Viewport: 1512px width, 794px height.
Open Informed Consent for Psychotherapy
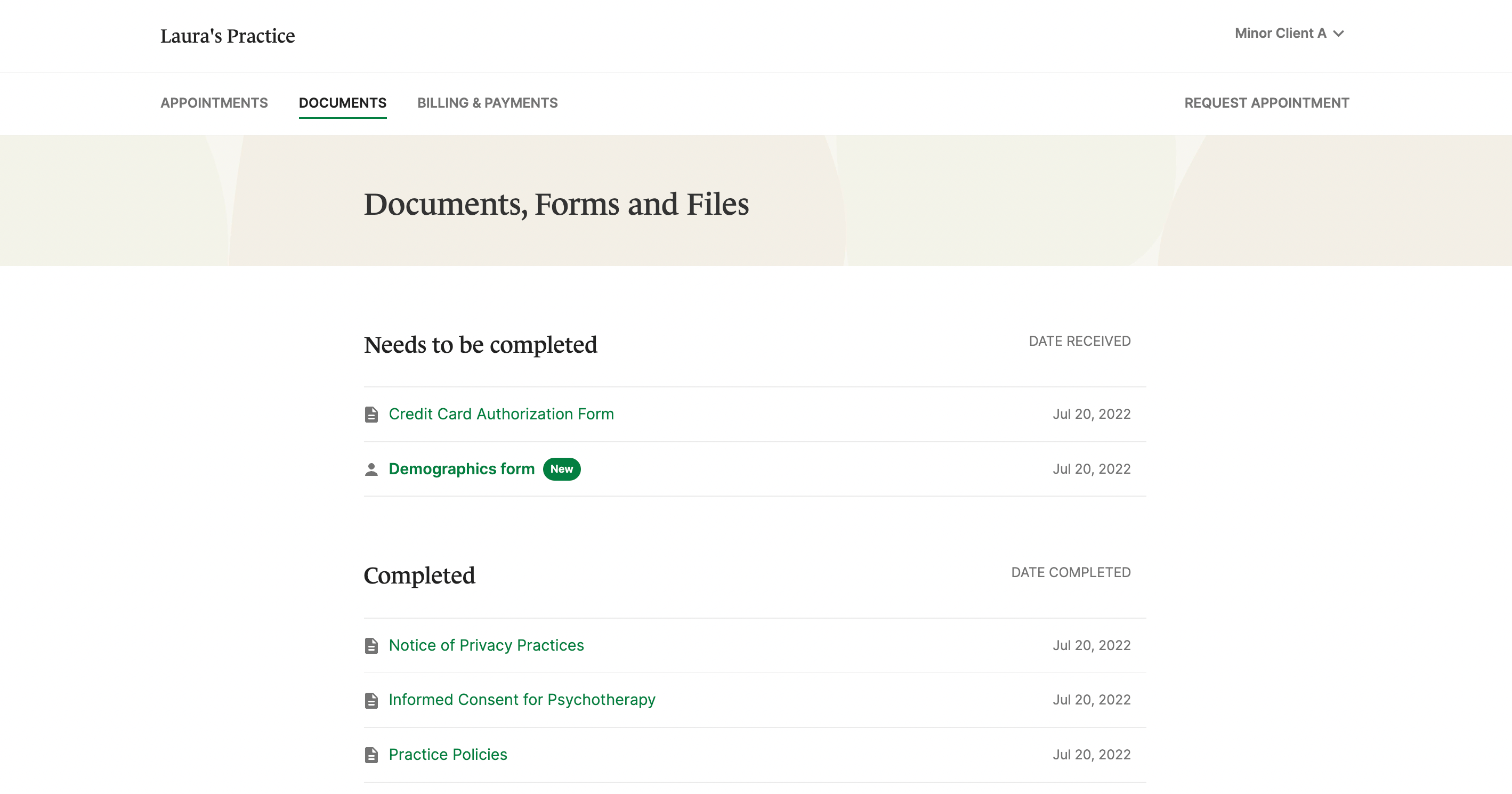click(x=522, y=700)
